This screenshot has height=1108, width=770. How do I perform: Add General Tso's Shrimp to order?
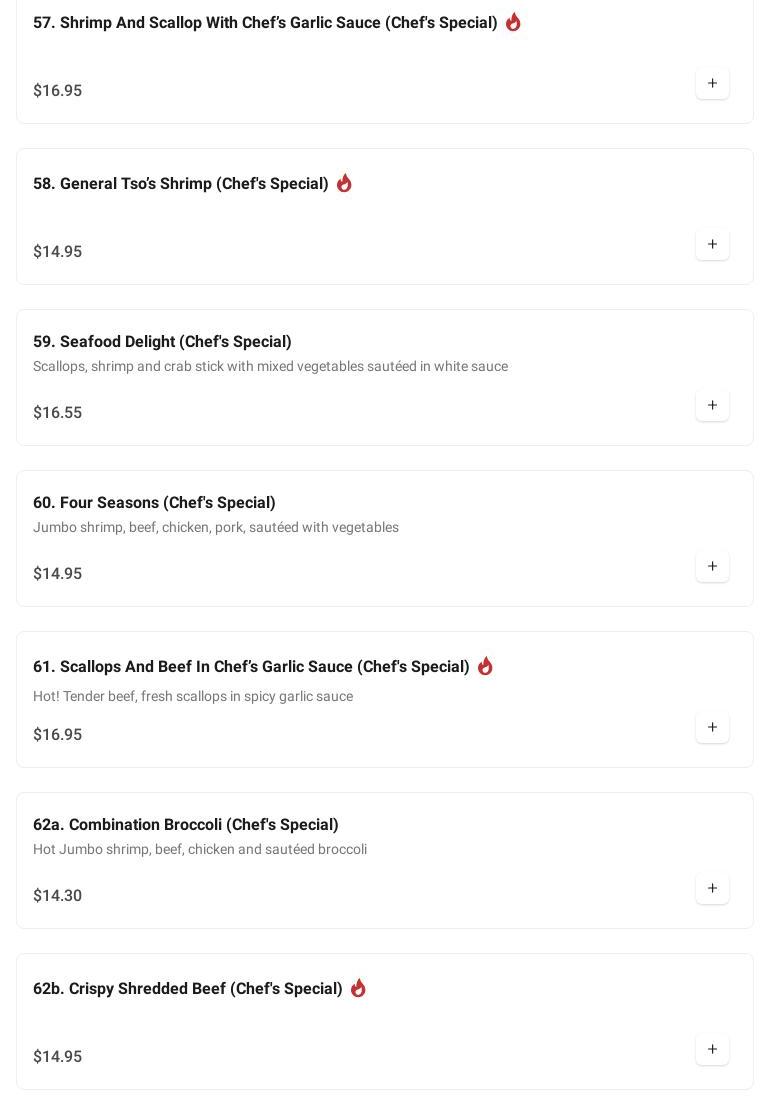[x=712, y=244]
